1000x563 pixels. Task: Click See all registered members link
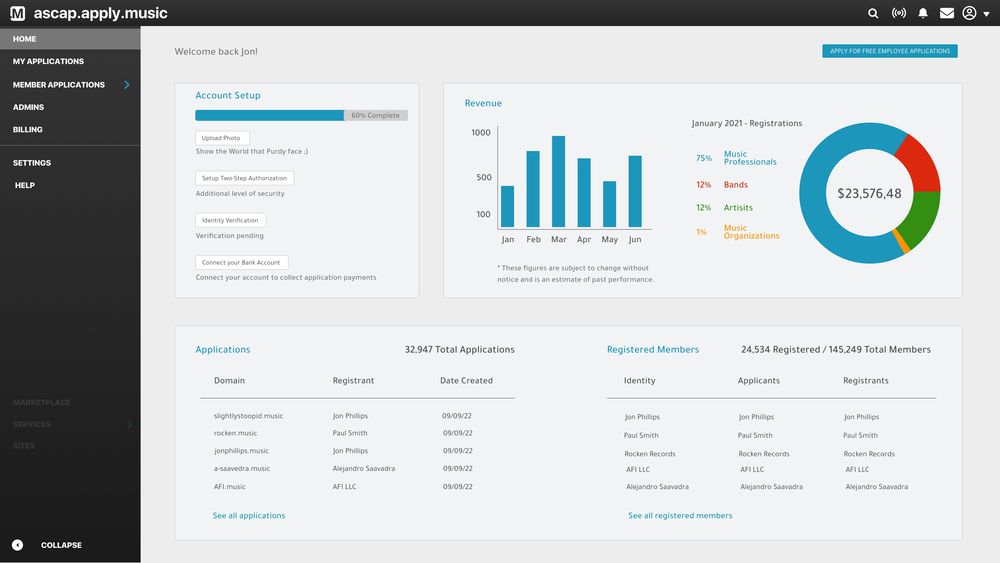click(680, 515)
